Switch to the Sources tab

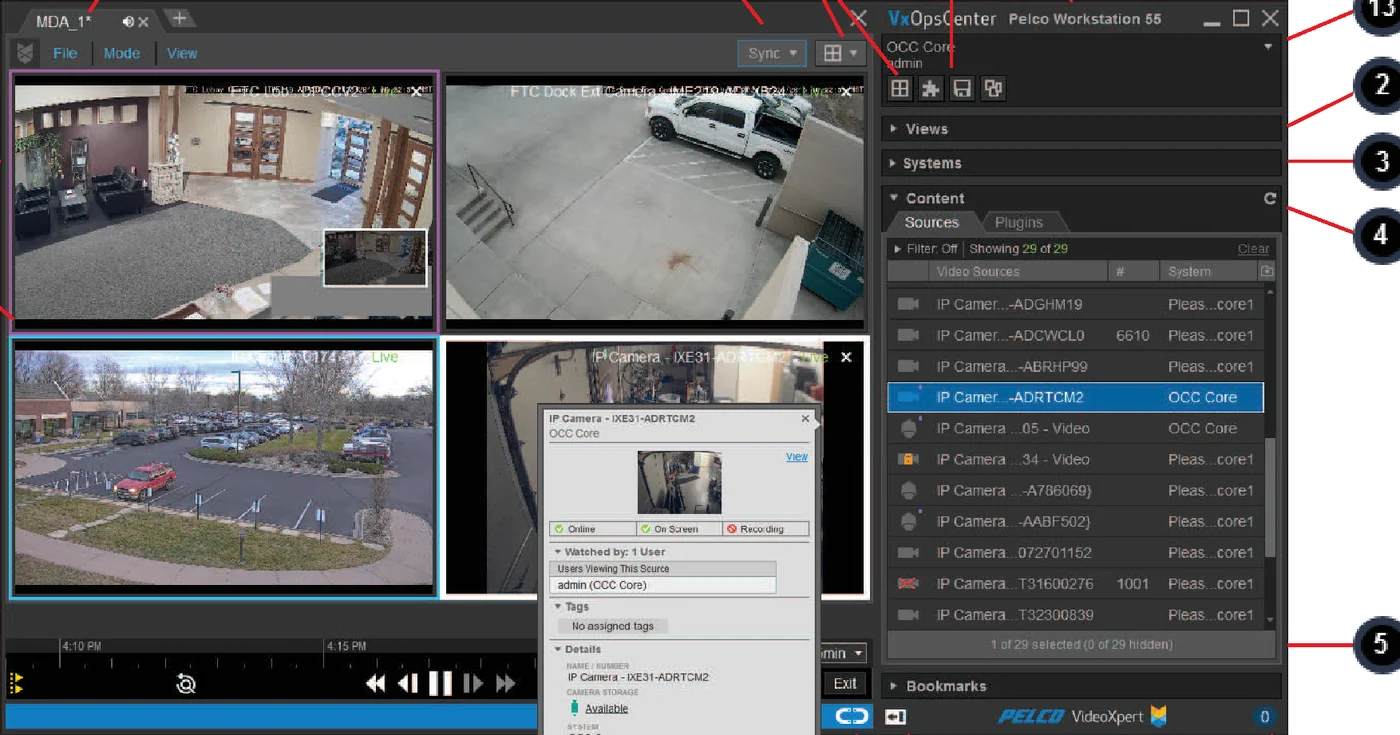931,223
